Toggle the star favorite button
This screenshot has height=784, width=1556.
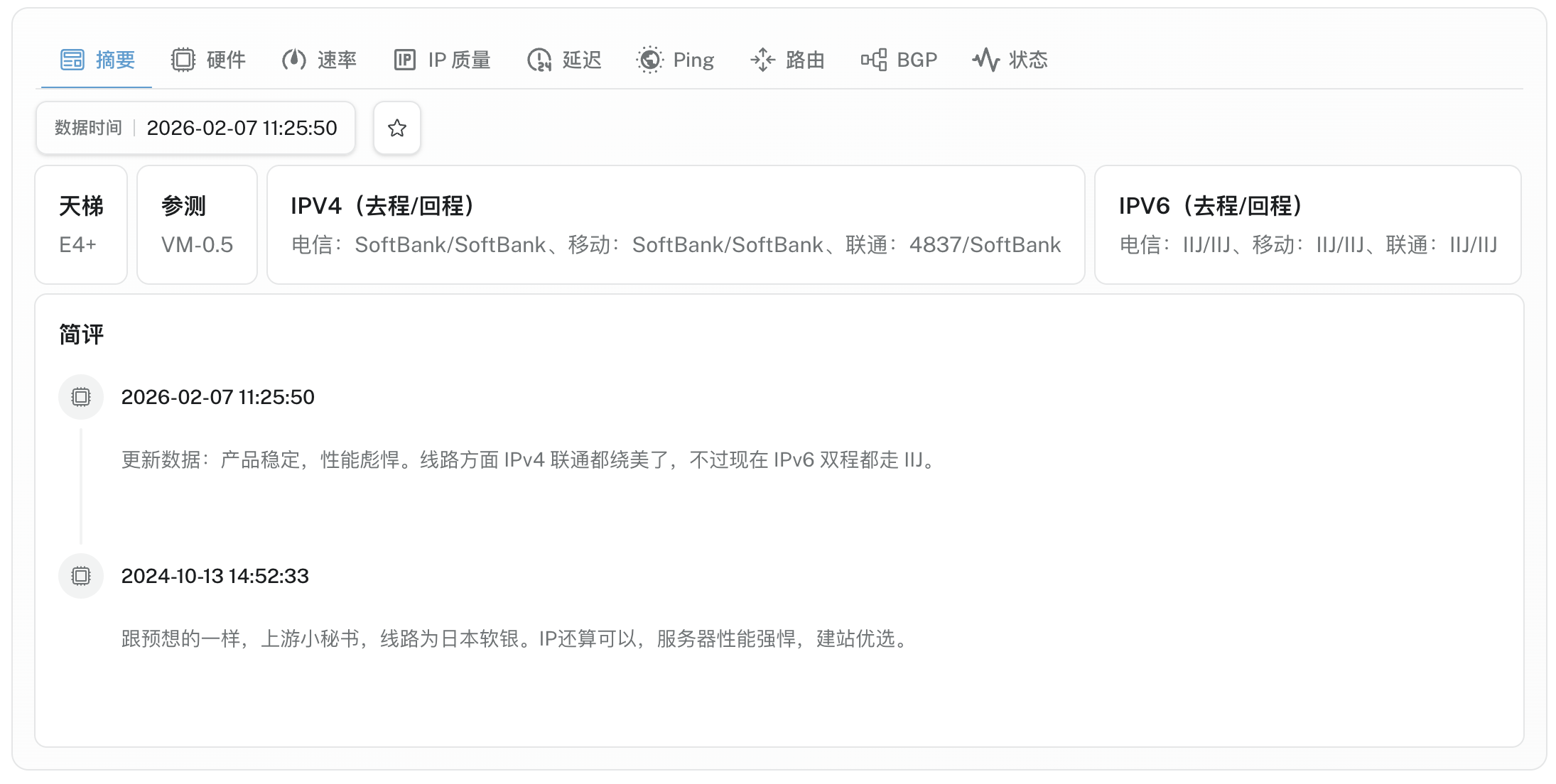click(397, 128)
